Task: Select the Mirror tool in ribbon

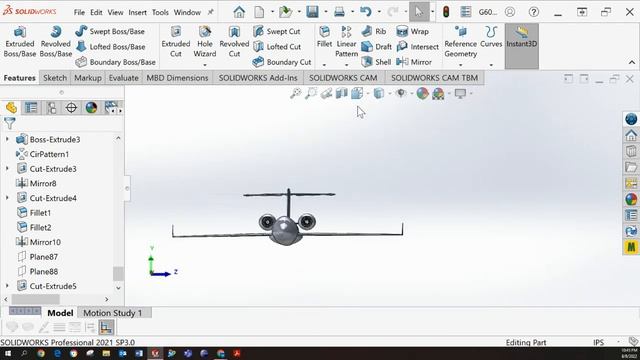Action: pyautogui.click(x=414, y=62)
